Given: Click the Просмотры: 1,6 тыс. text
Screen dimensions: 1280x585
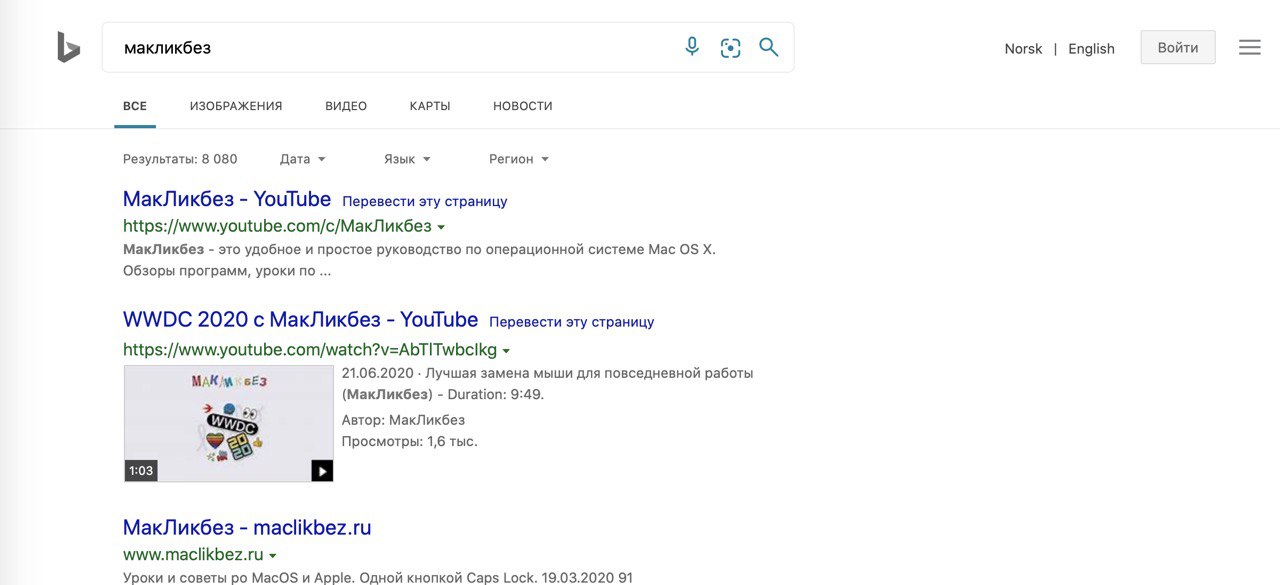Looking at the screenshot, I should click(x=410, y=441).
